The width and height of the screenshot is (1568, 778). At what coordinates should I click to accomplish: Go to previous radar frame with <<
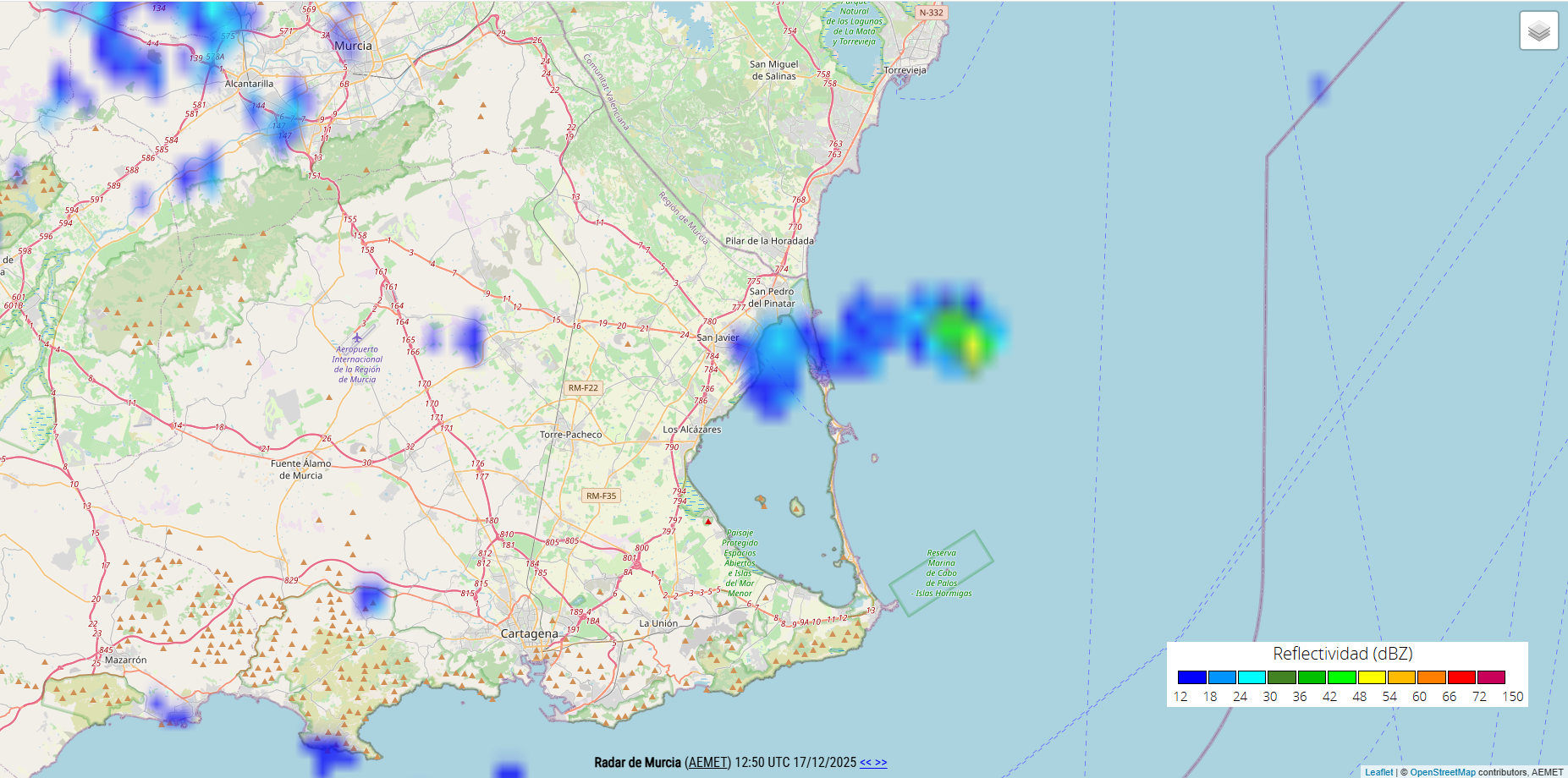click(866, 763)
